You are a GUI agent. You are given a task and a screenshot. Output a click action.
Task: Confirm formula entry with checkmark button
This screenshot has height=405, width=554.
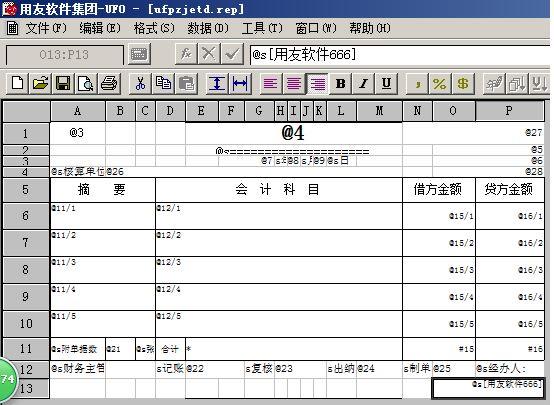(232, 54)
